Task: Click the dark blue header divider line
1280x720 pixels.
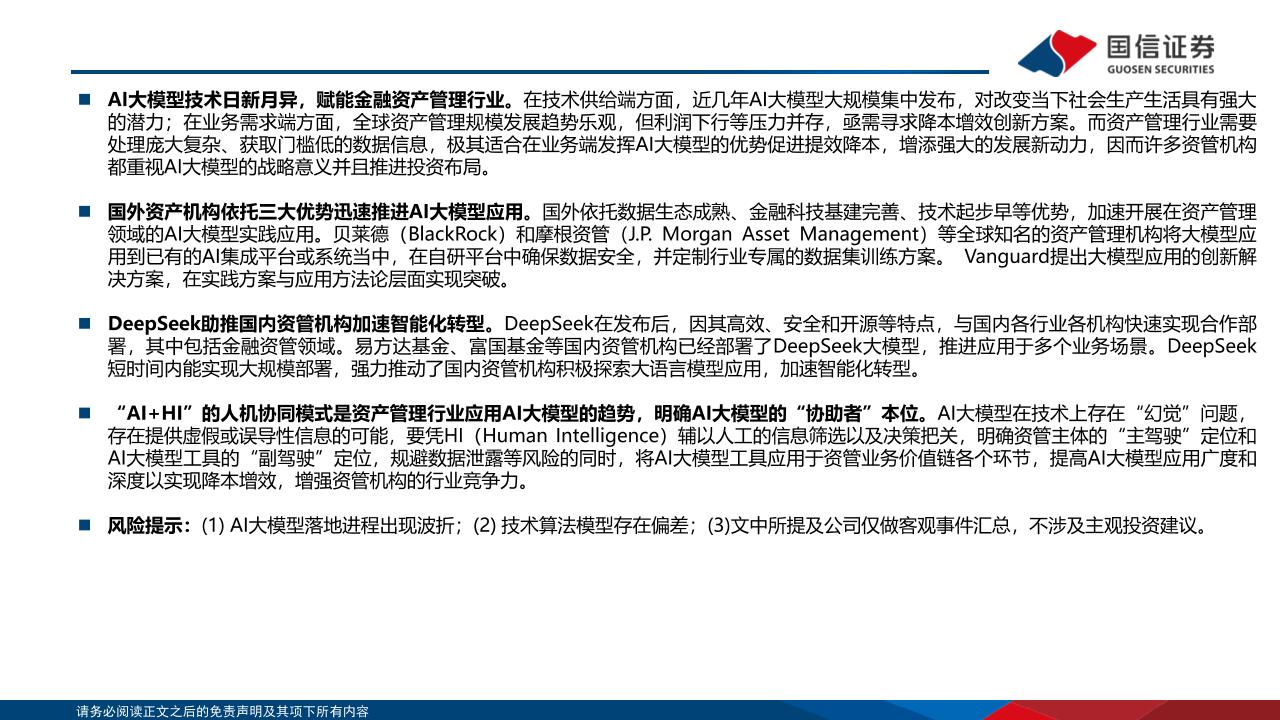Action: [x=530, y=72]
